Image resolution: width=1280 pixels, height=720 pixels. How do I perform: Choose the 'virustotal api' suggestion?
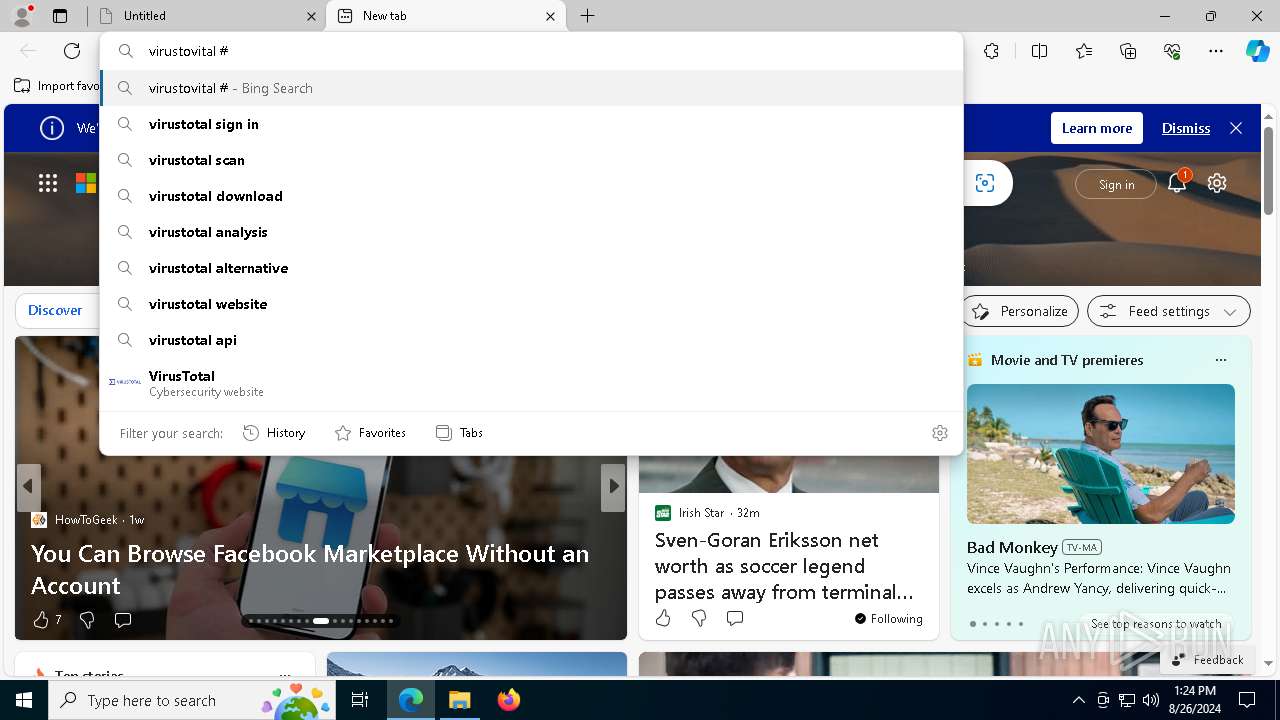[x=531, y=340]
